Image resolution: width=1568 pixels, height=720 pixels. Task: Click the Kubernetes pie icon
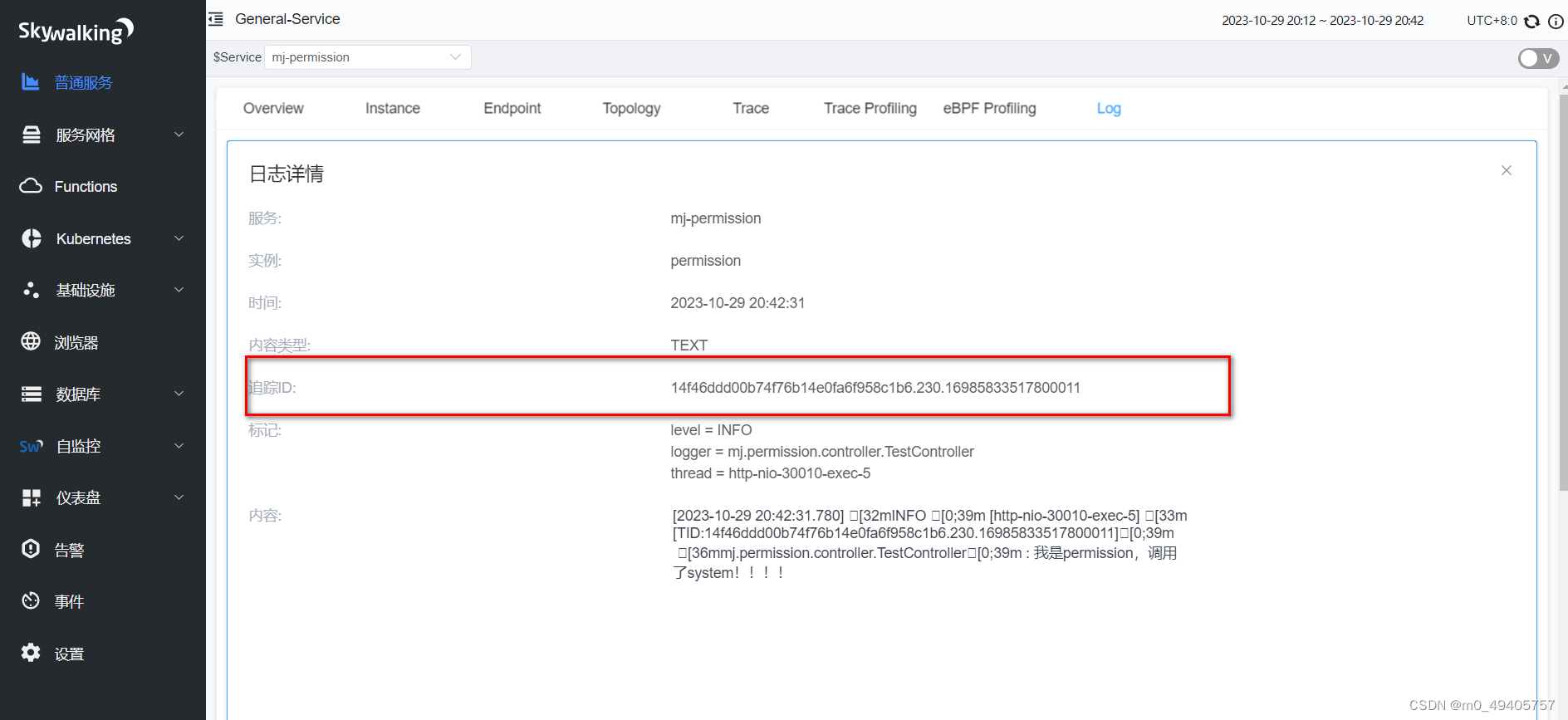point(32,238)
